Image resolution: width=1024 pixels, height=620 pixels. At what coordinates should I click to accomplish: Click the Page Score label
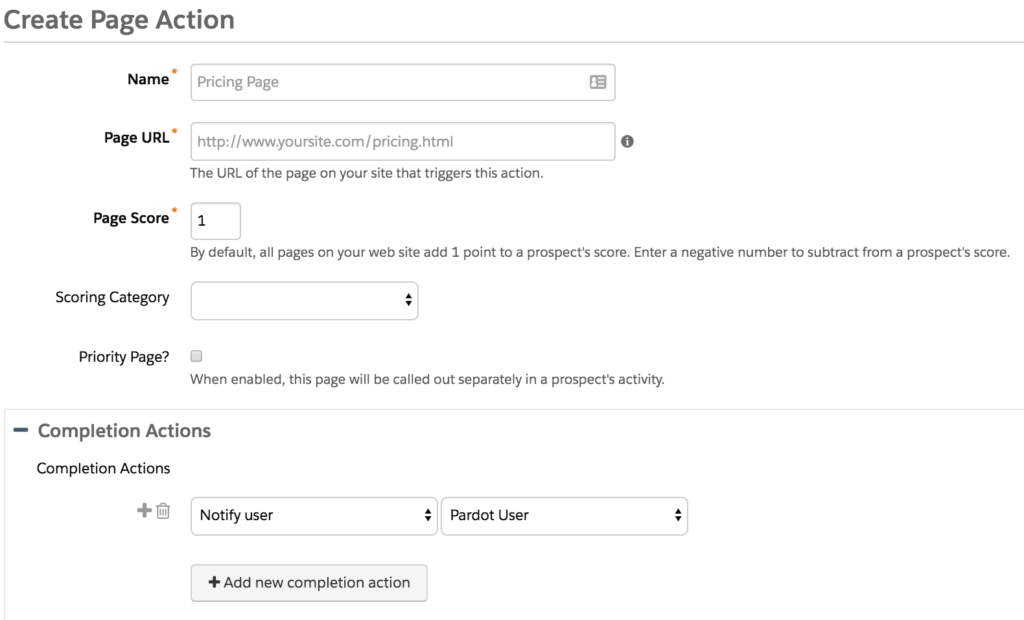(131, 218)
